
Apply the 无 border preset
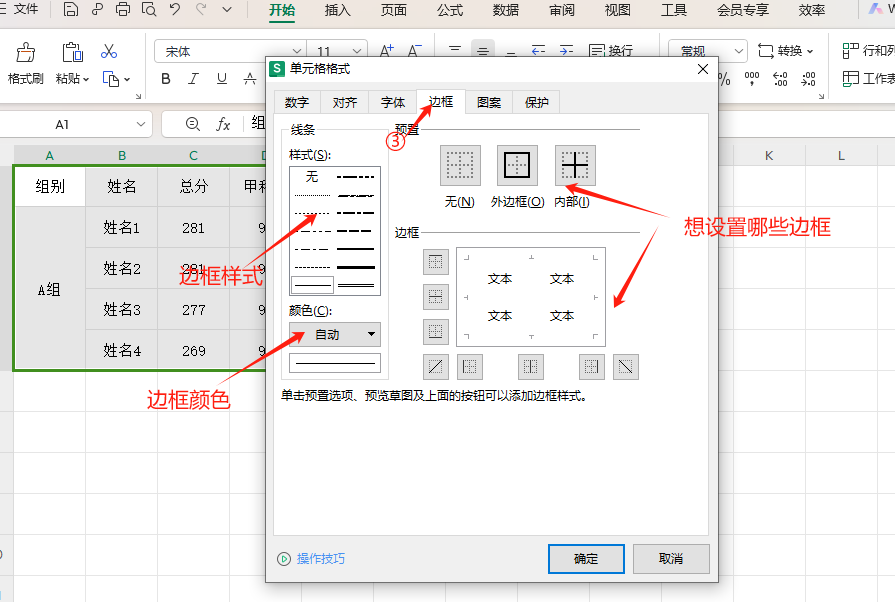pyautogui.click(x=460, y=165)
